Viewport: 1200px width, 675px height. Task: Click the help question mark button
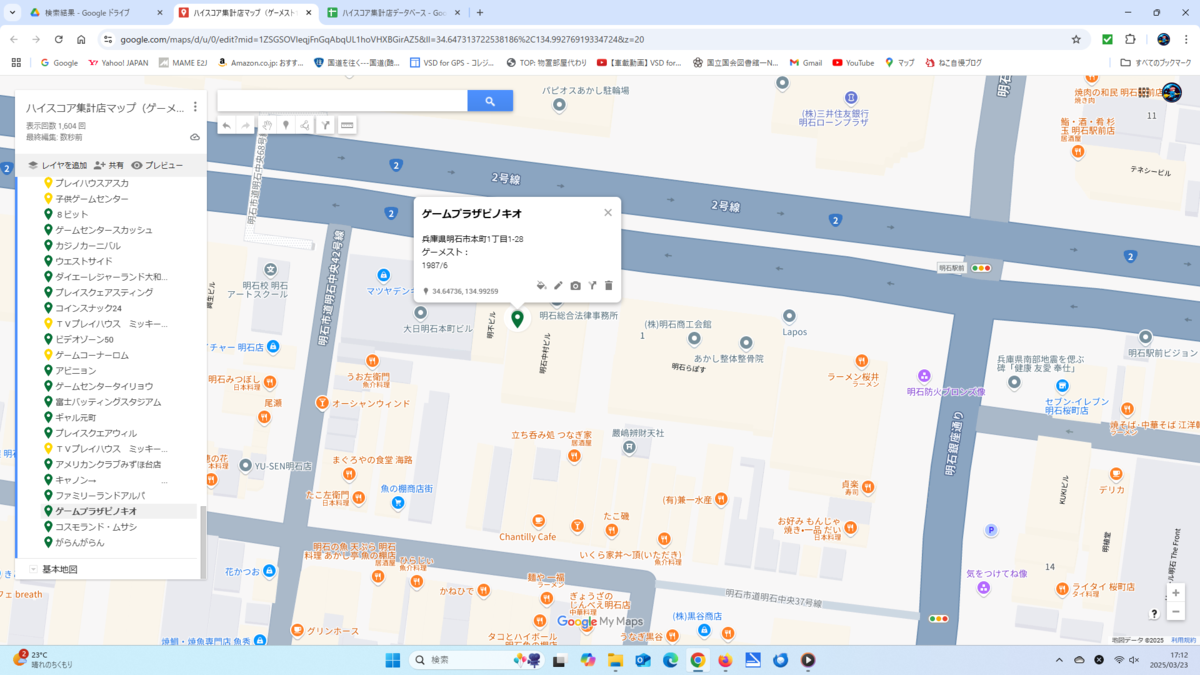pos(1154,614)
